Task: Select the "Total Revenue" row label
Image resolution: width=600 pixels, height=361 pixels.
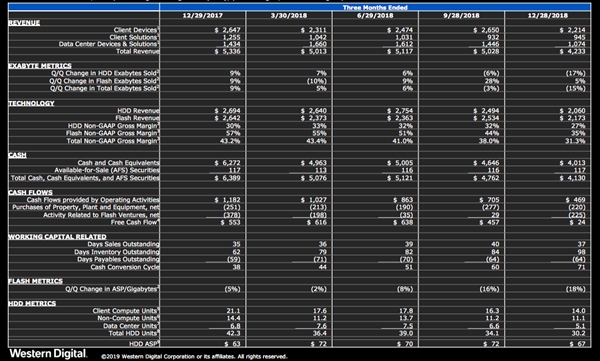Action: coord(137,51)
